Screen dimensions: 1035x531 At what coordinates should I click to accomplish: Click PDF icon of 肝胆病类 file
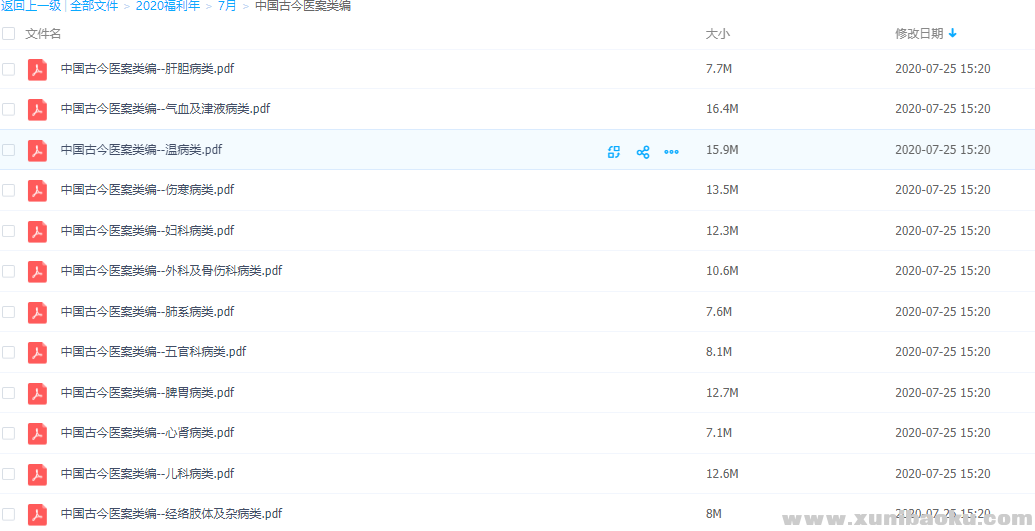37,70
